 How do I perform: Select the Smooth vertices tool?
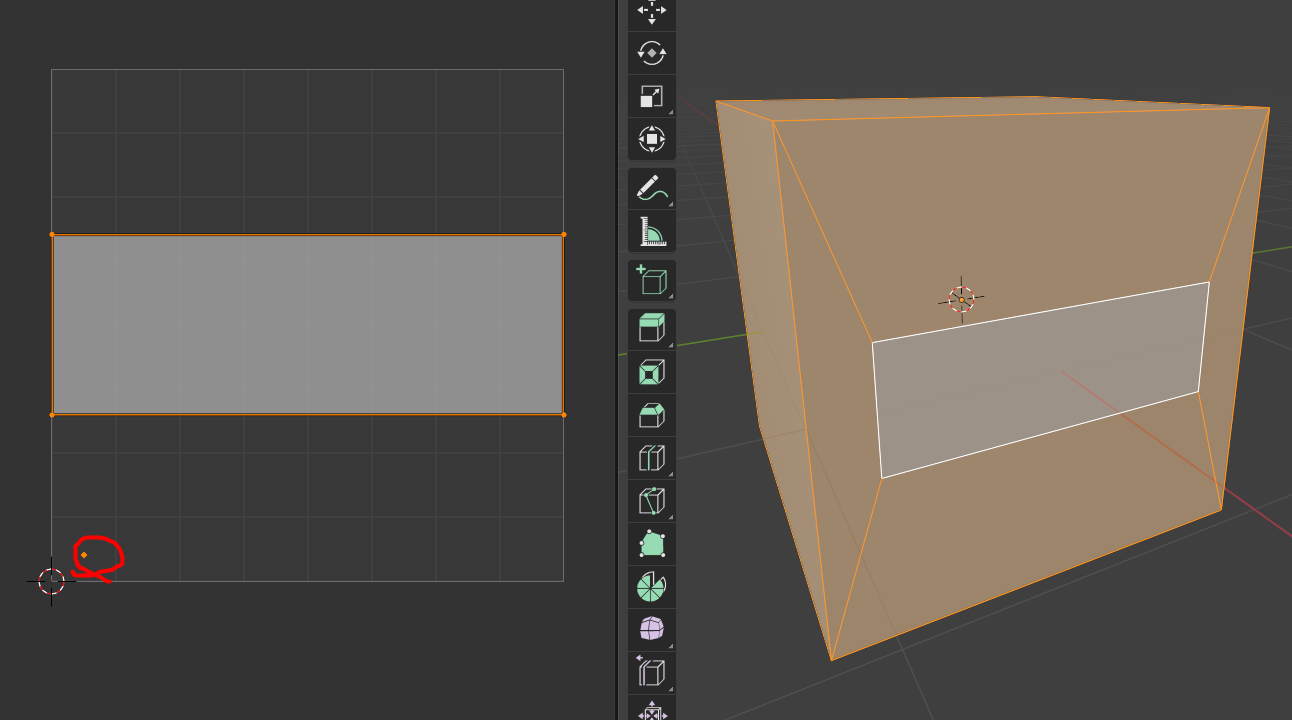click(x=652, y=630)
